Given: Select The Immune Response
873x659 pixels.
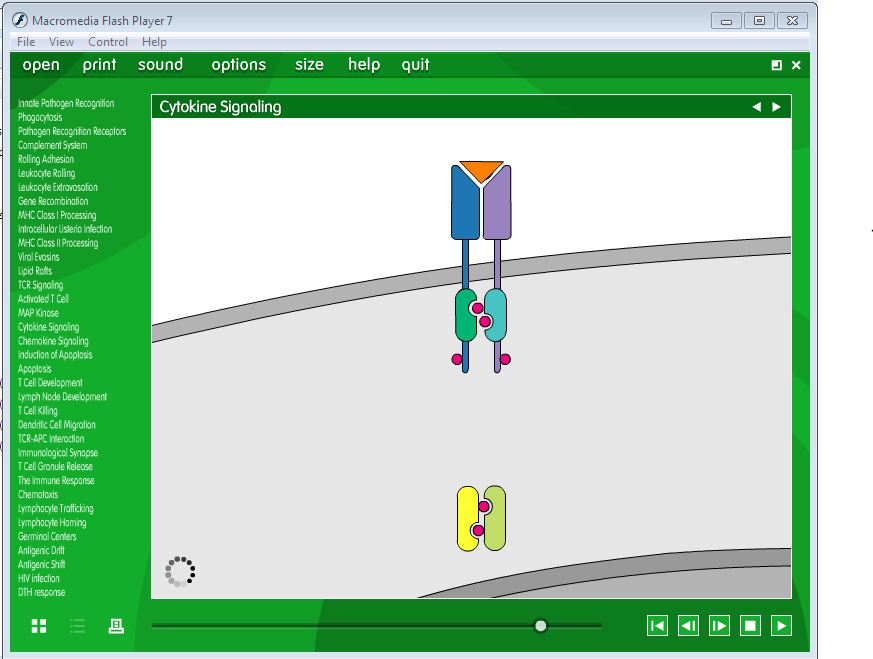Looking at the screenshot, I should coord(56,481).
